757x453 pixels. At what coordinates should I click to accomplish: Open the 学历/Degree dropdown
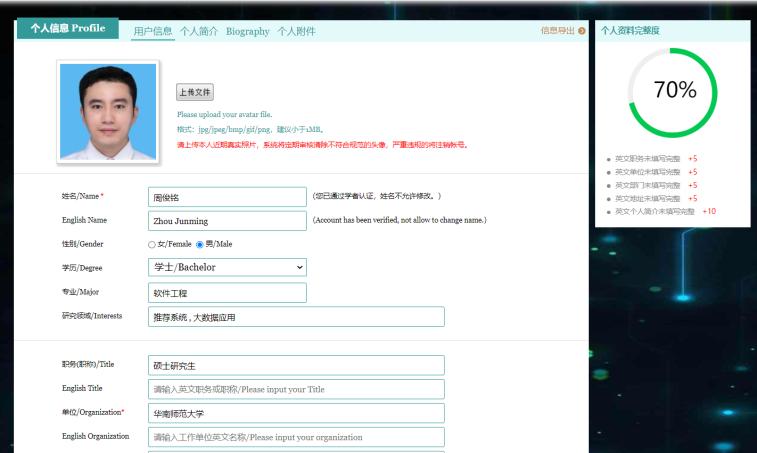coord(227,267)
